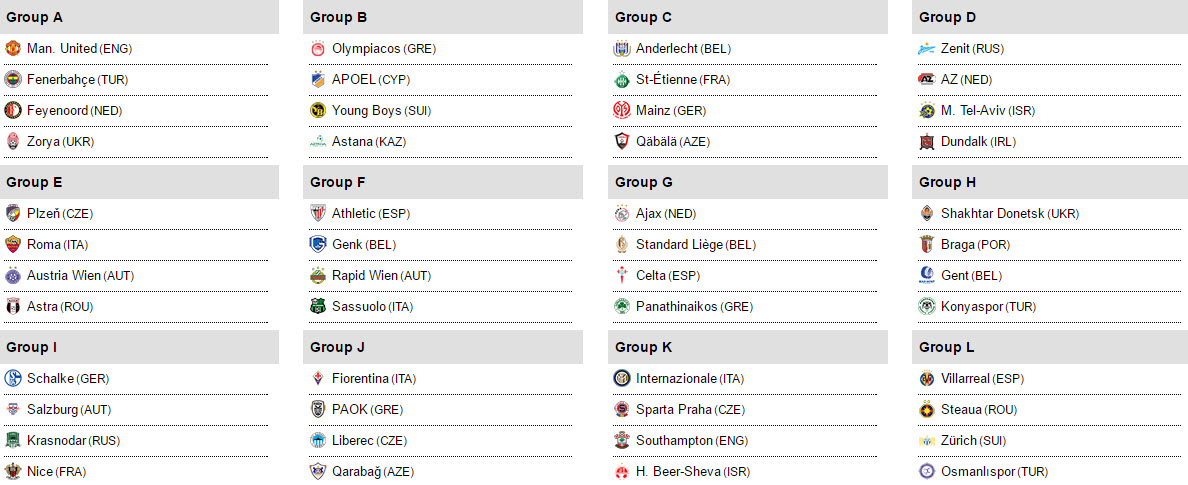Click the Southampton club crest

coord(622,440)
